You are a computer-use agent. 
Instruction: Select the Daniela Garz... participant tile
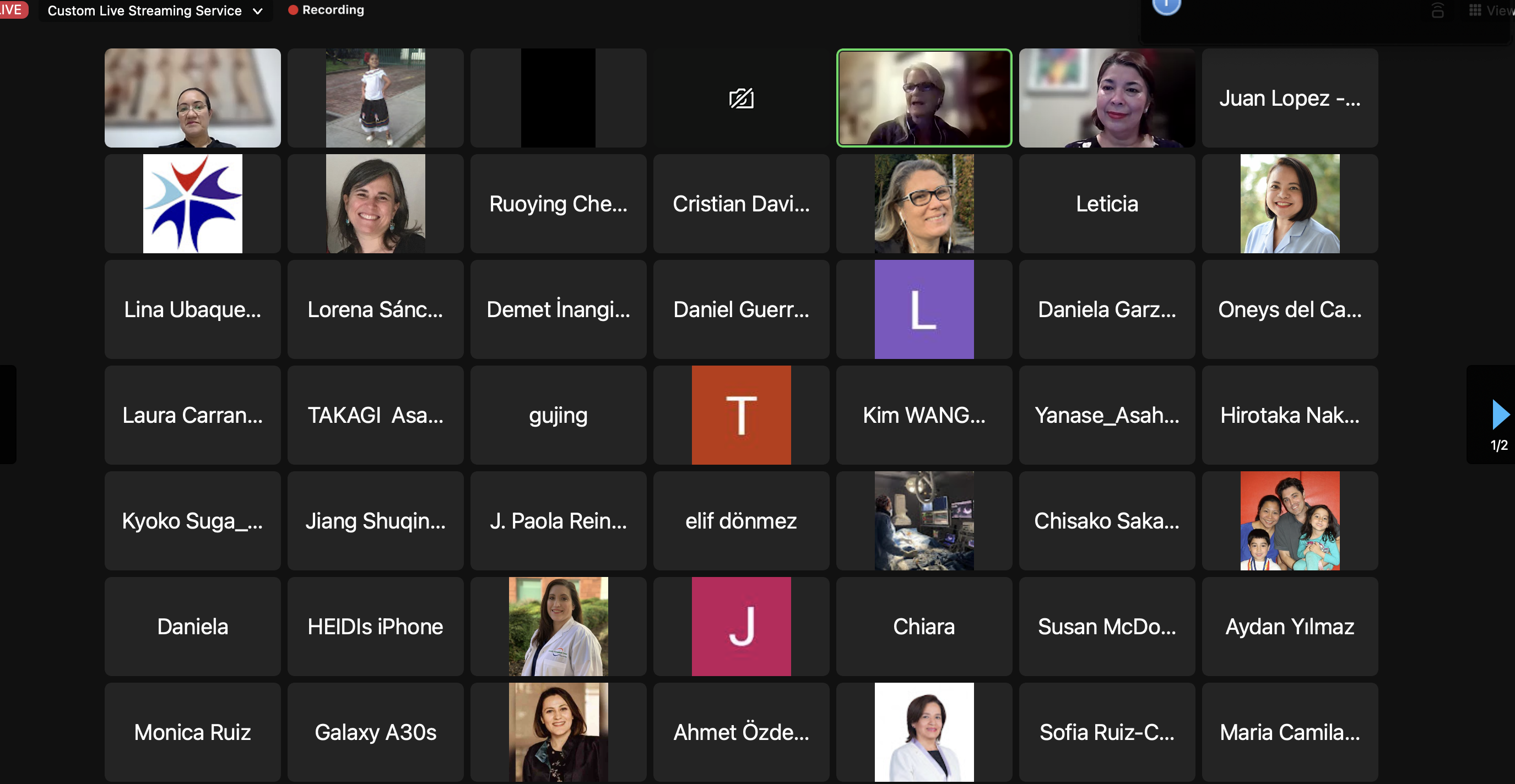[x=1107, y=310]
